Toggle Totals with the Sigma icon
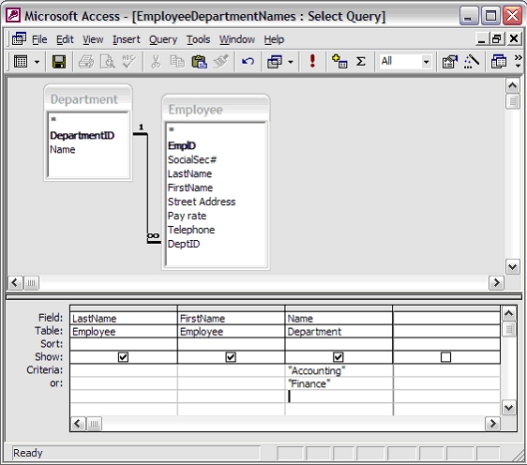 (x=361, y=62)
